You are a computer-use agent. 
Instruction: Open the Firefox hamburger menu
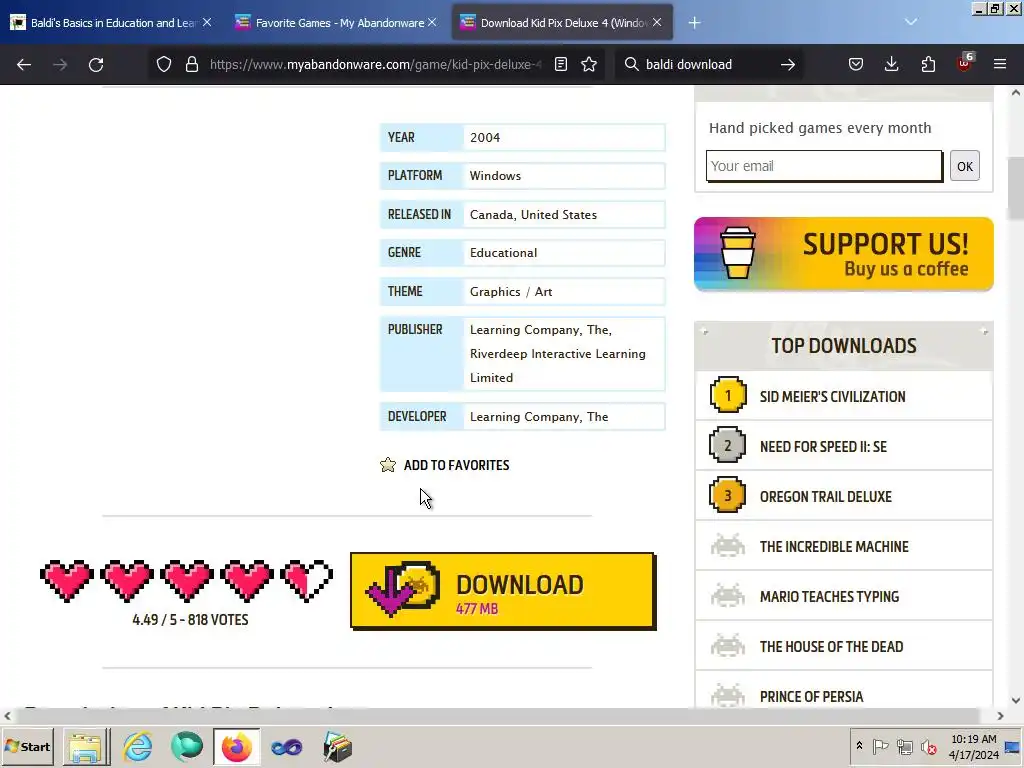(x=1000, y=64)
